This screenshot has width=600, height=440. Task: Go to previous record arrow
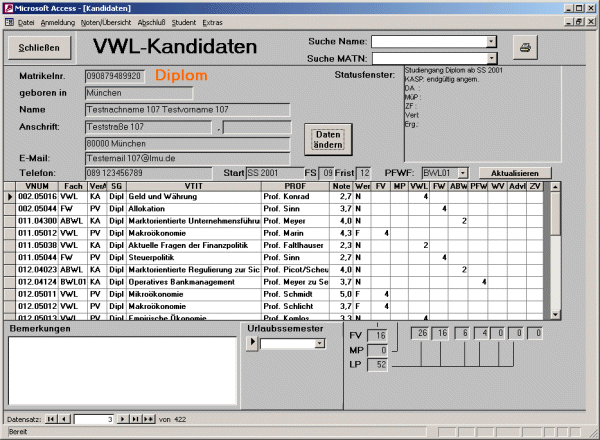tap(64, 419)
